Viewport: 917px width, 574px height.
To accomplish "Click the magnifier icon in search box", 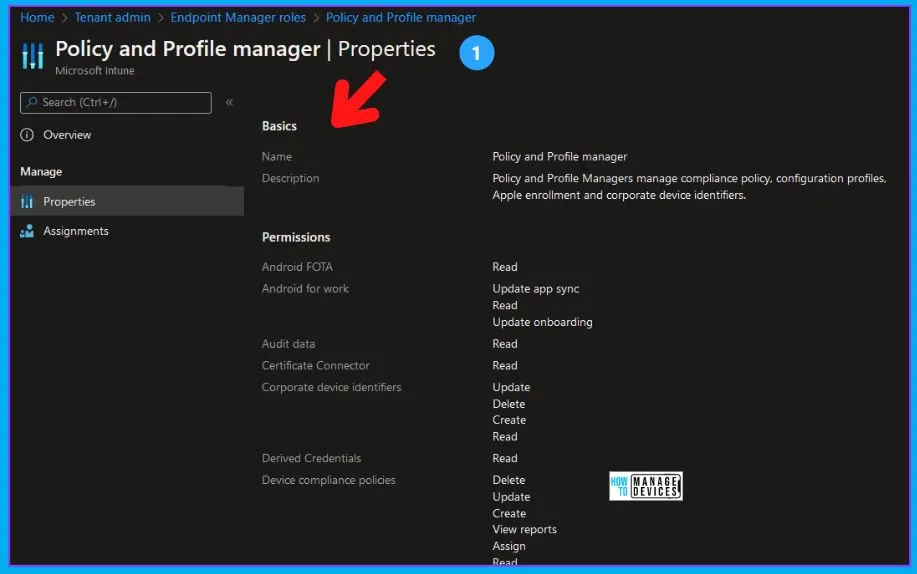I will point(32,102).
